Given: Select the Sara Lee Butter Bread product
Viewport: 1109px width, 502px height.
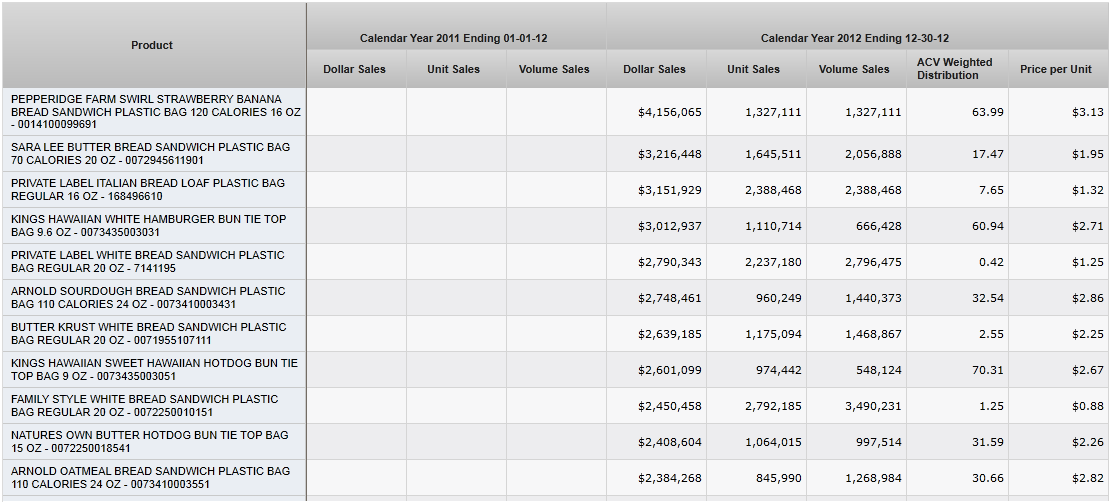Looking at the screenshot, I should pos(150,154).
